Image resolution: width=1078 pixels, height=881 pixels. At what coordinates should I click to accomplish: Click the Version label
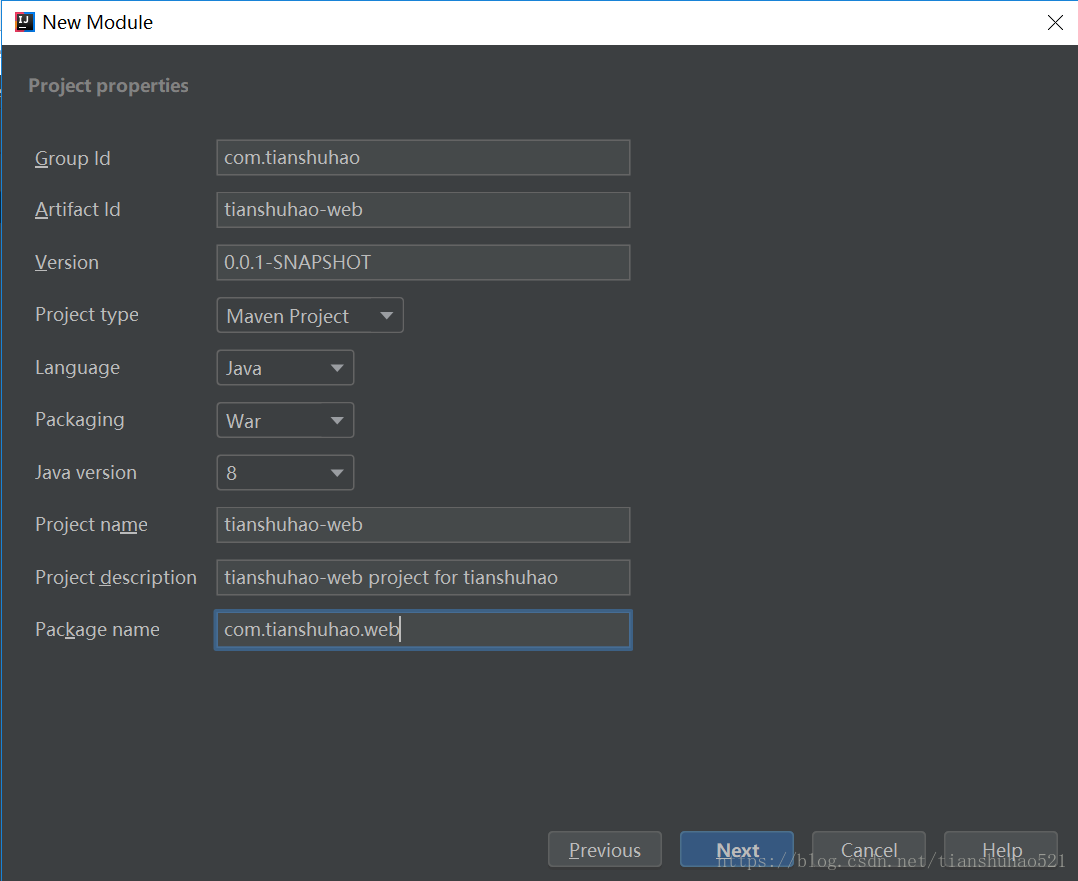point(67,262)
